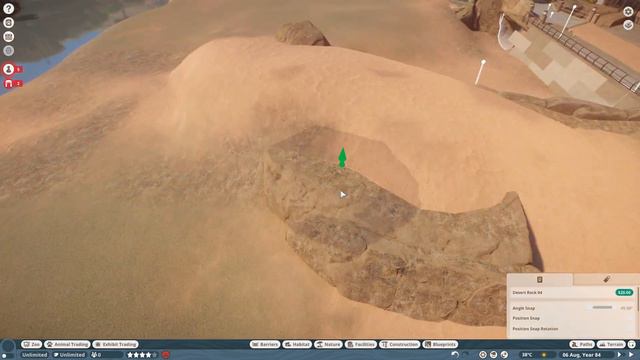Switch to the brush tab in panel
Image resolution: width=640 pixels, height=360 pixels.
tap(607, 280)
